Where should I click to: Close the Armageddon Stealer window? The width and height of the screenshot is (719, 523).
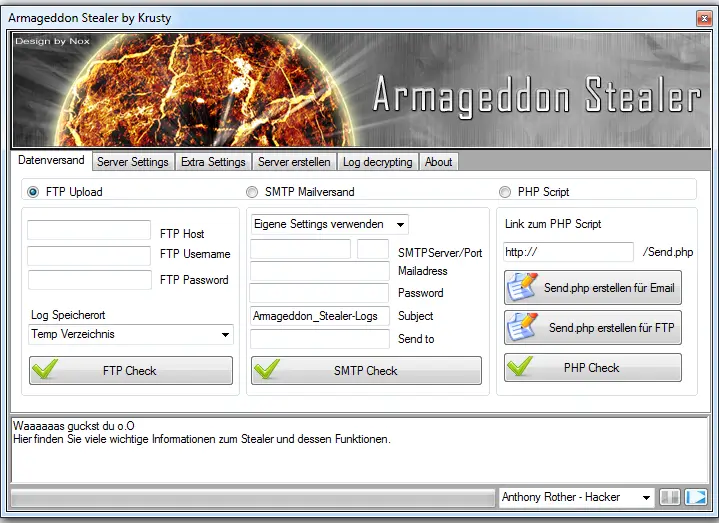coord(704,18)
